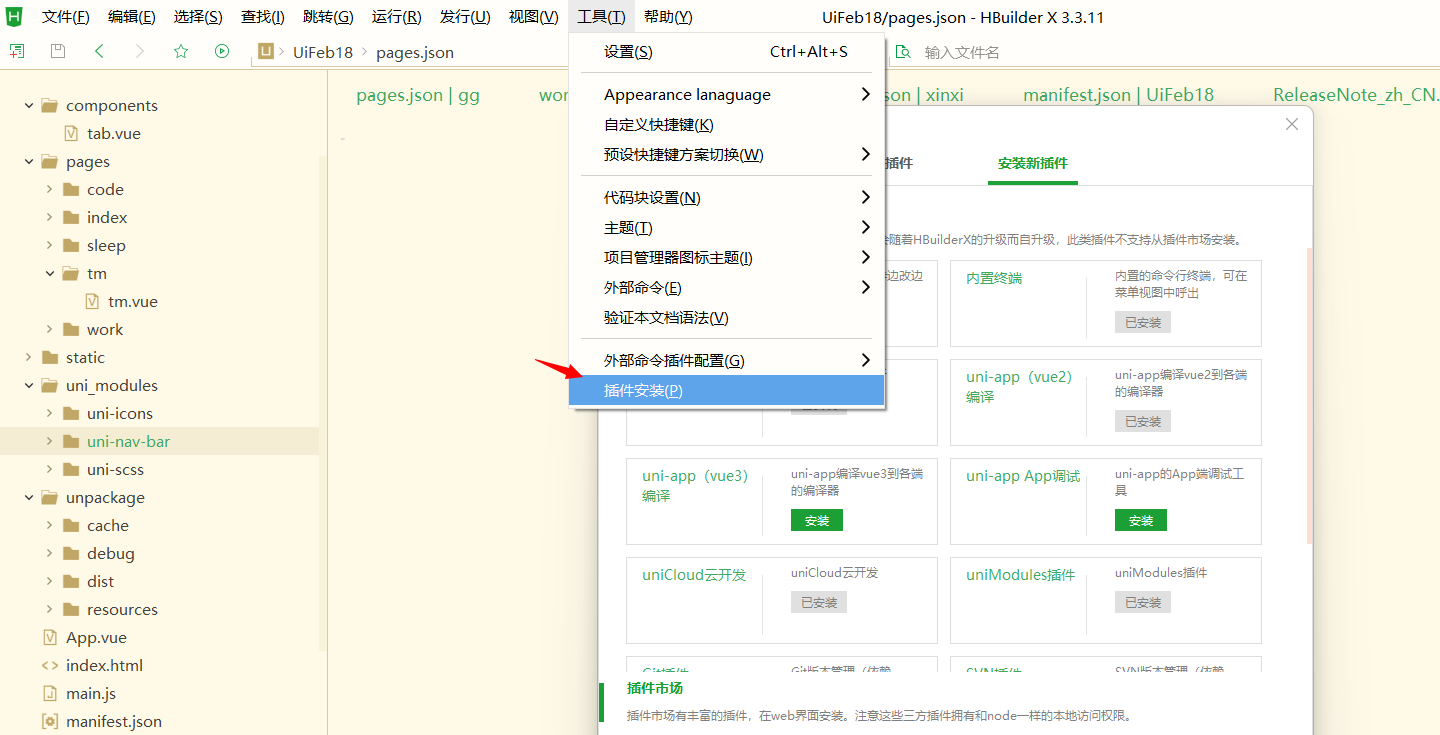The width and height of the screenshot is (1440, 735).
Task: Click the HBuilder X logo icon
Action: pos(15,16)
